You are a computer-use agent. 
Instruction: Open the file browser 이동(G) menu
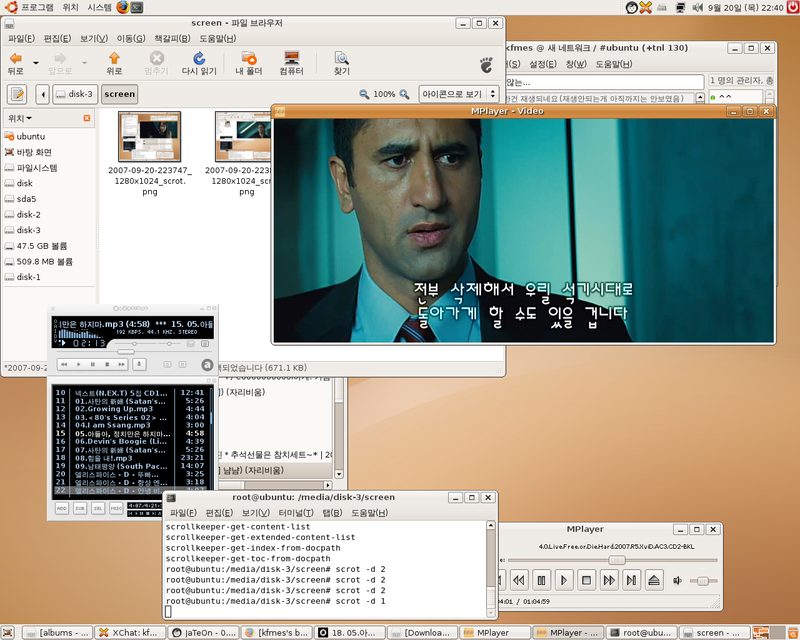pos(131,38)
